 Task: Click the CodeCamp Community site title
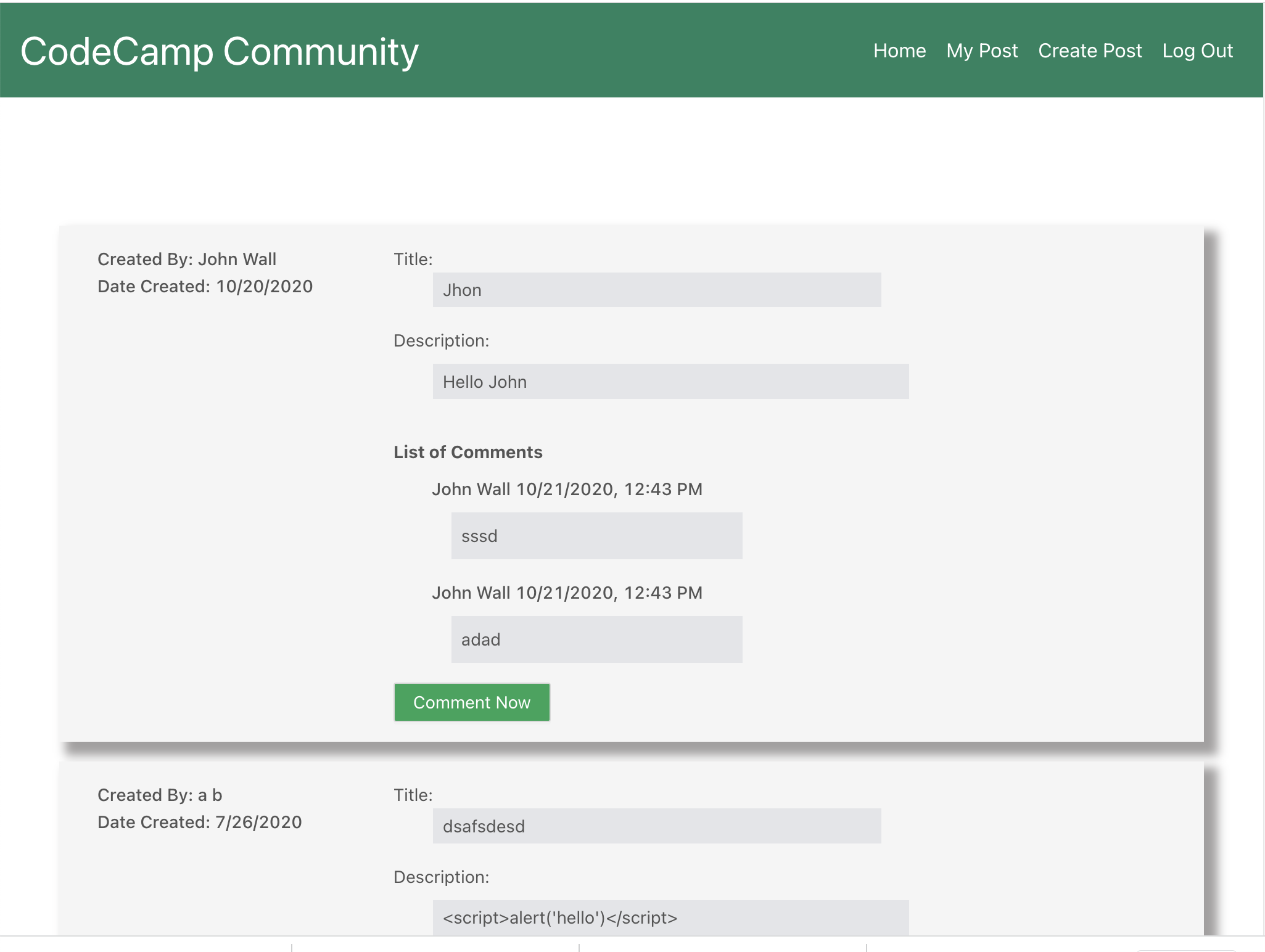pos(220,51)
